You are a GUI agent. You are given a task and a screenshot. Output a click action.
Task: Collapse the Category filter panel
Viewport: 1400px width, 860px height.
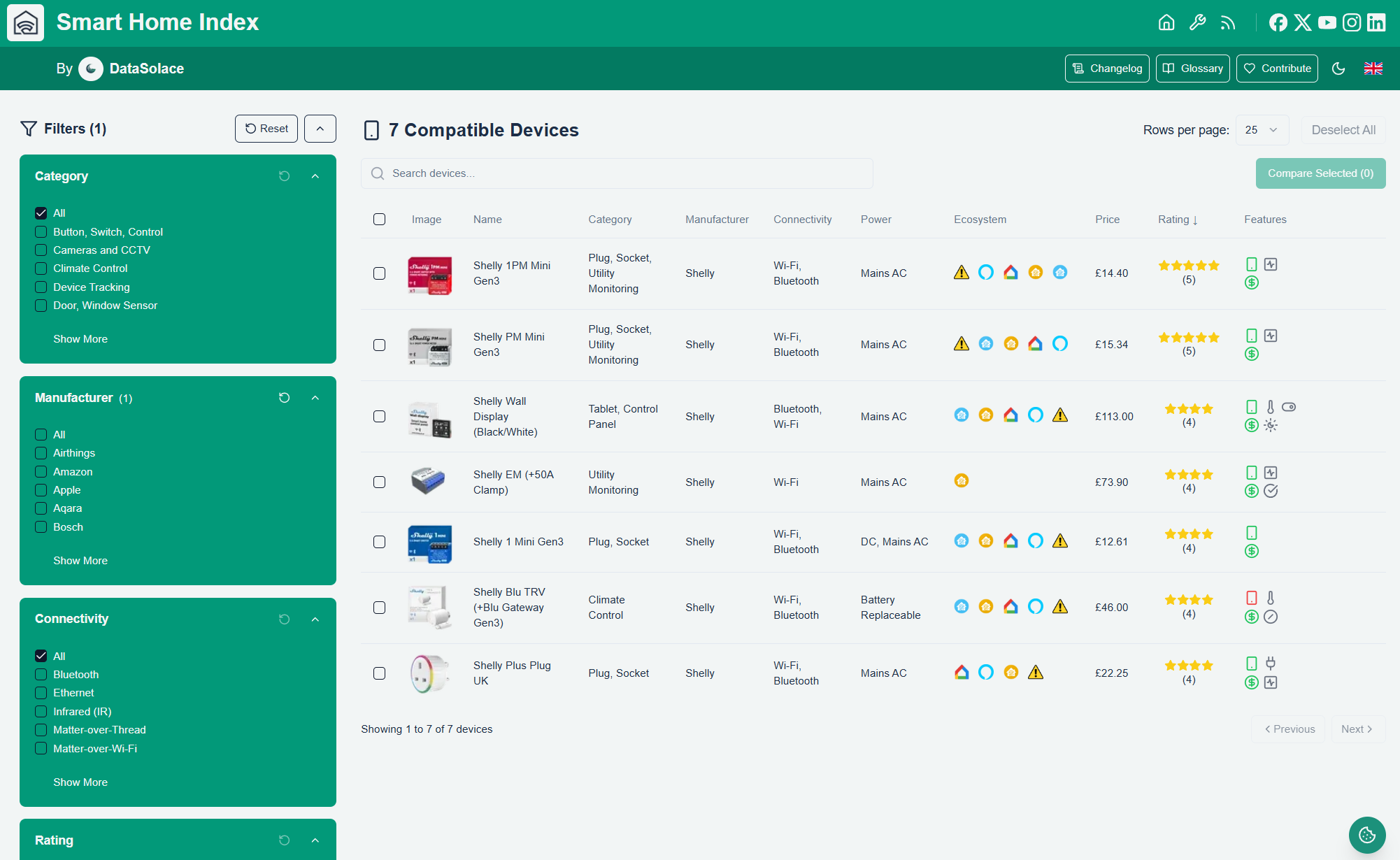click(x=315, y=176)
